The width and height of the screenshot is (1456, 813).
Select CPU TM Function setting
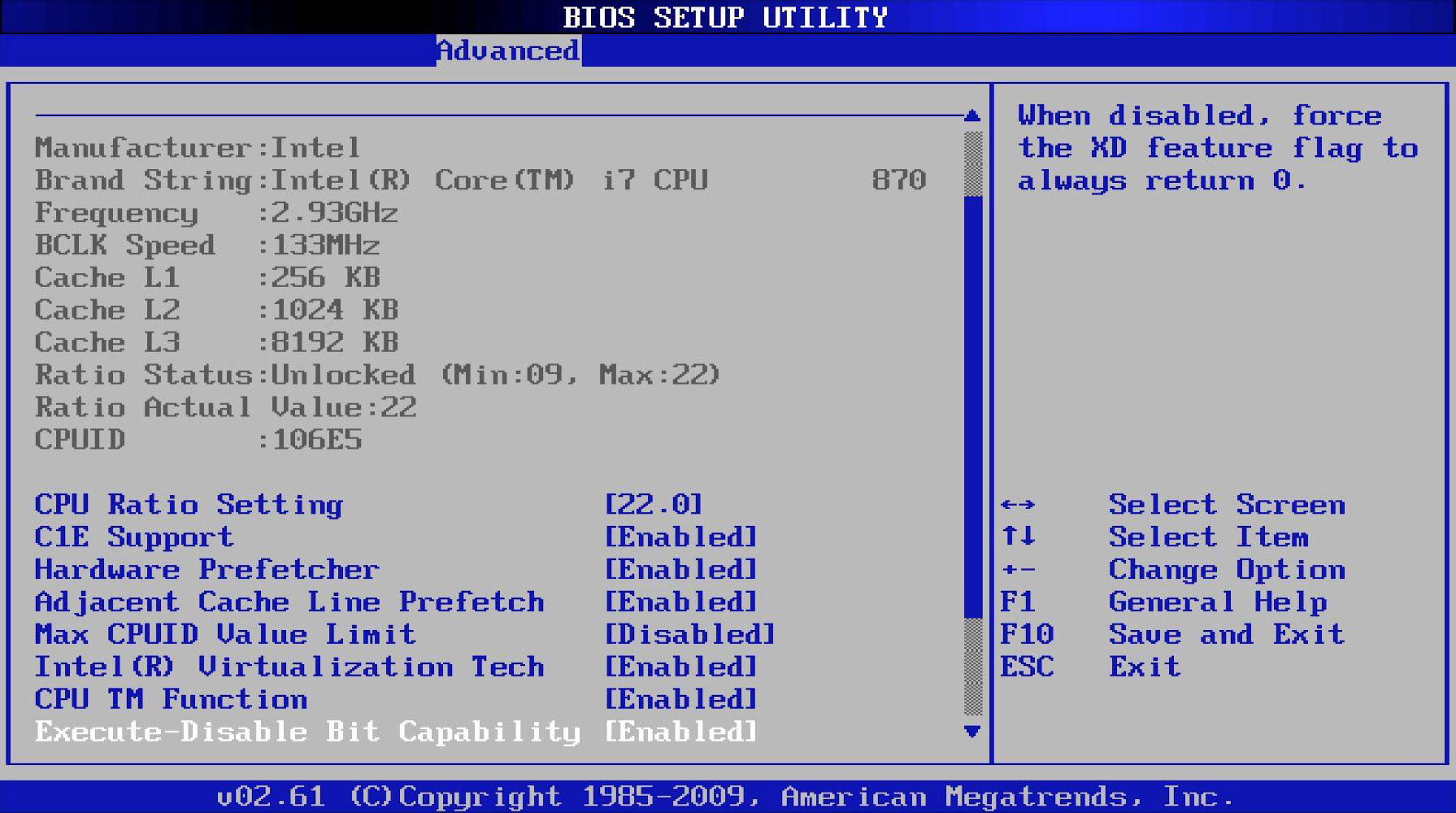(171, 700)
